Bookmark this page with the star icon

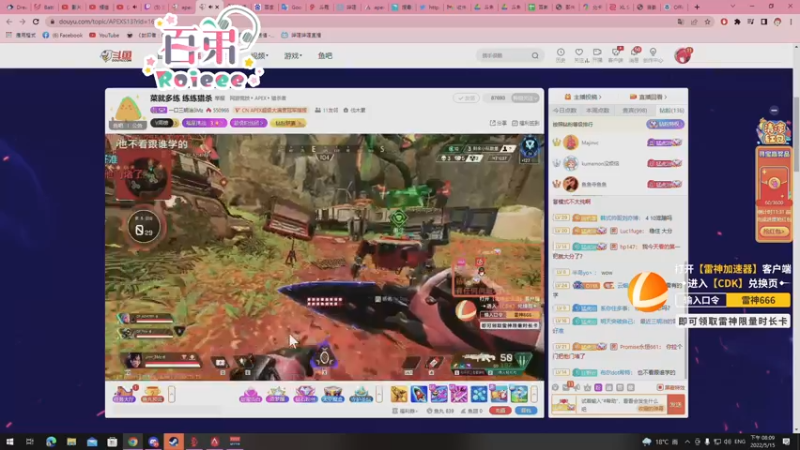click(x=707, y=22)
